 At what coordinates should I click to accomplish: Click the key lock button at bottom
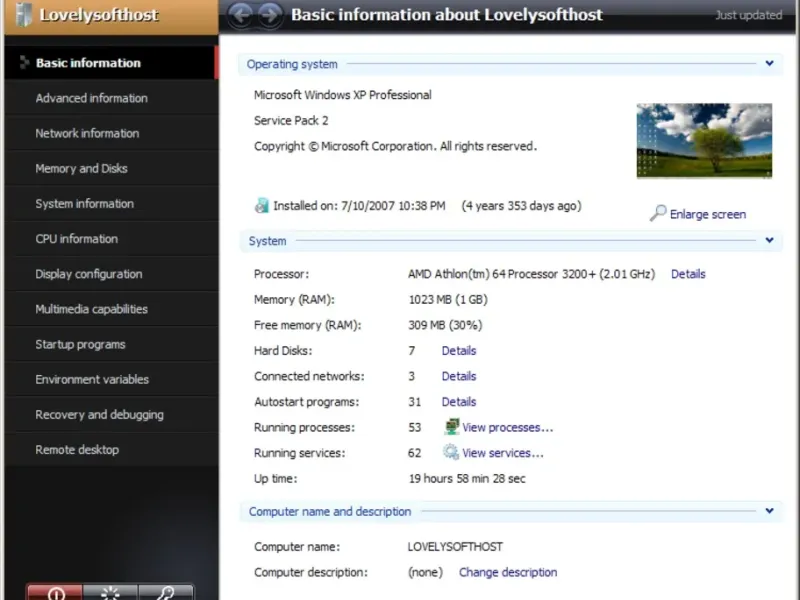(166, 592)
